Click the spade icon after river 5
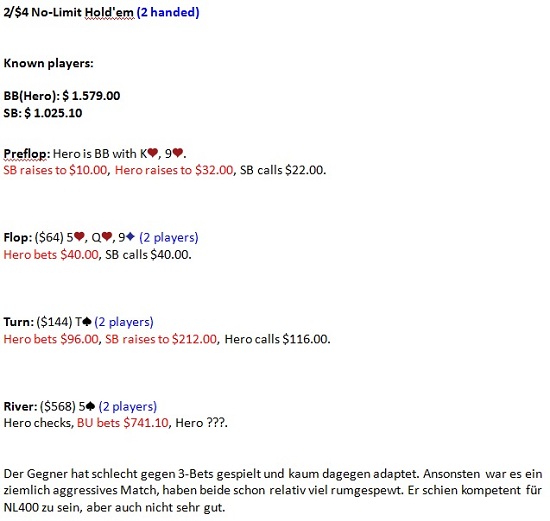The image size is (550, 521). (x=90, y=406)
